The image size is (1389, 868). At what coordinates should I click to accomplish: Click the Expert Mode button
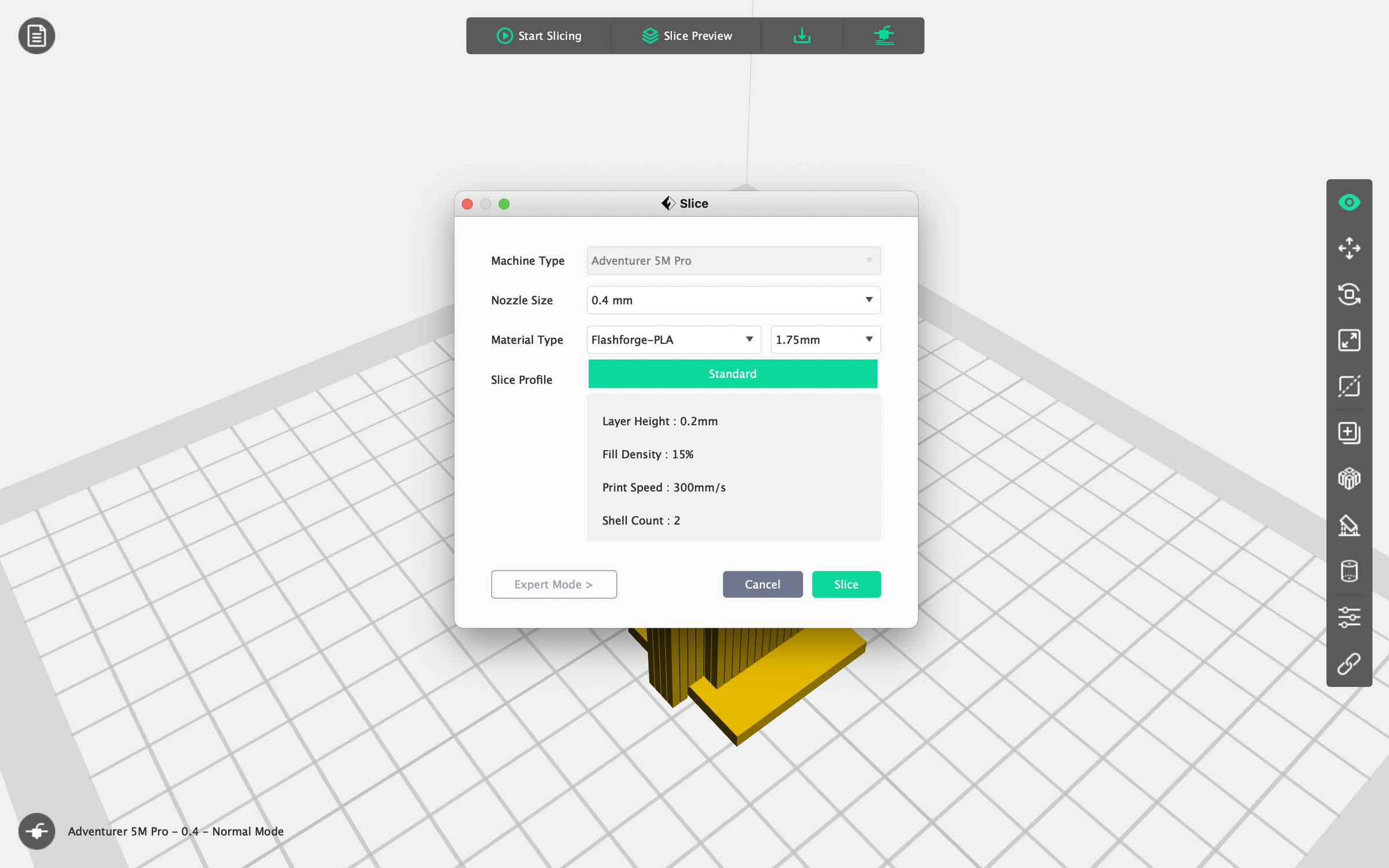click(553, 584)
